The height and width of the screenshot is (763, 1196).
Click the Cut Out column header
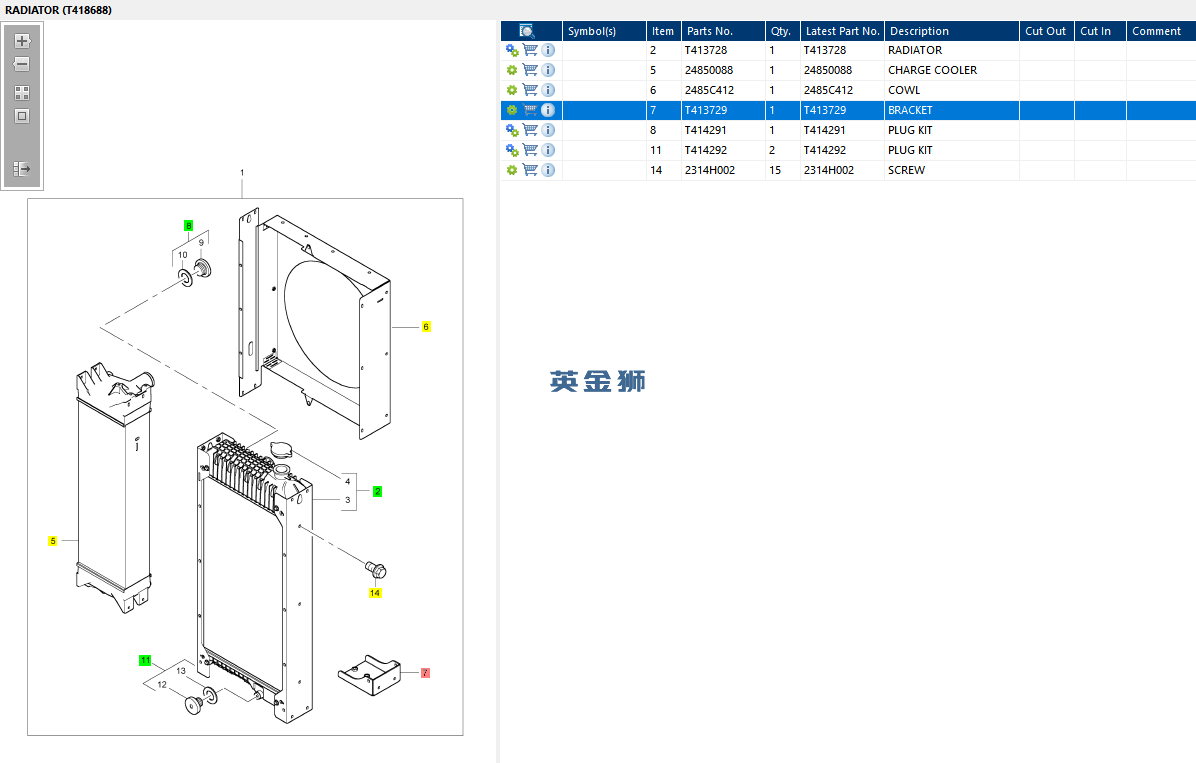pos(1046,31)
